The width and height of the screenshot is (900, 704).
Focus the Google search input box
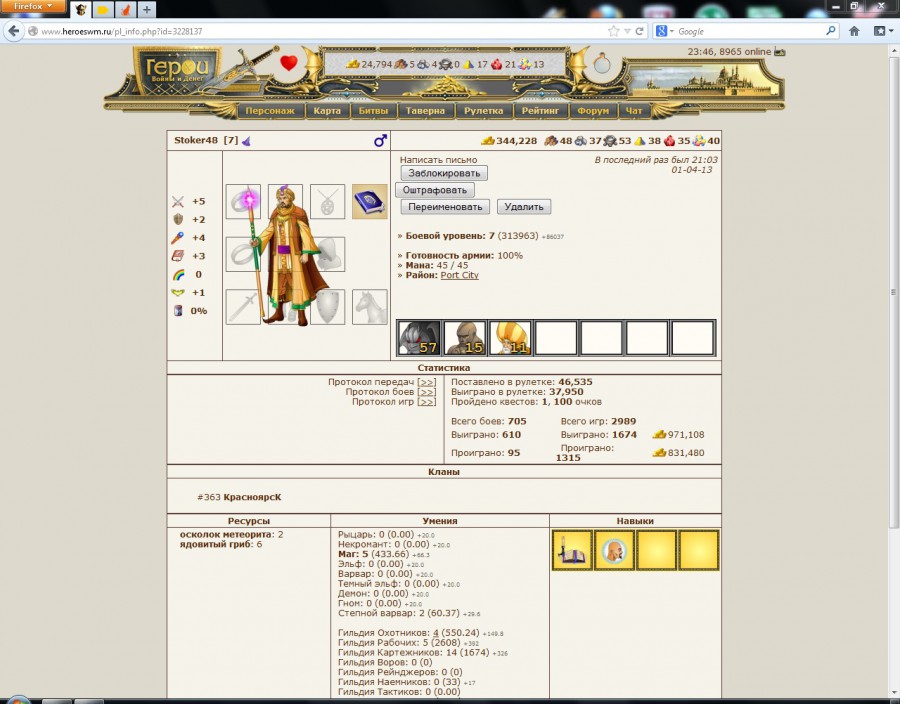(749, 31)
